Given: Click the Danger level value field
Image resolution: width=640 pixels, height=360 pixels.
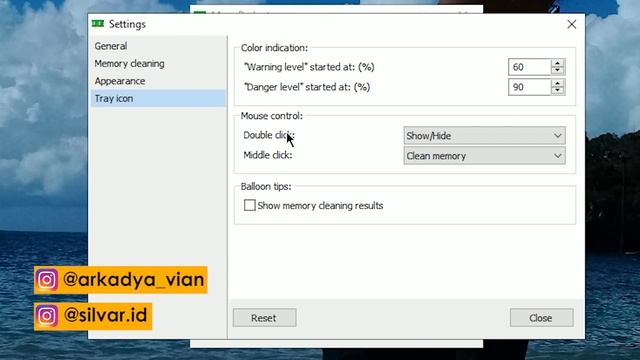Looking at the screenshot, I should [x=529, y=87].
